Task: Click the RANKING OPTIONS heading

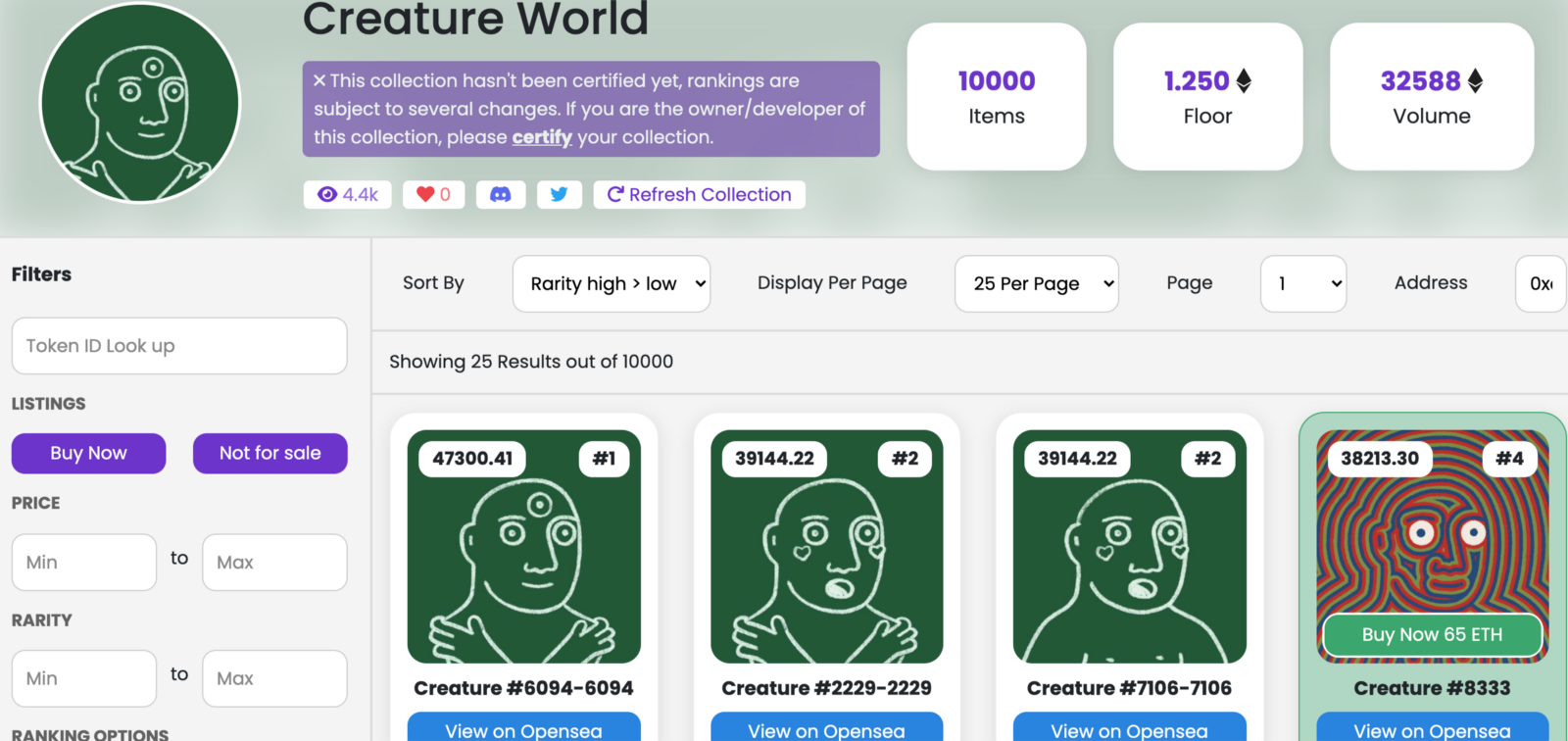Action: click(90, 734)
